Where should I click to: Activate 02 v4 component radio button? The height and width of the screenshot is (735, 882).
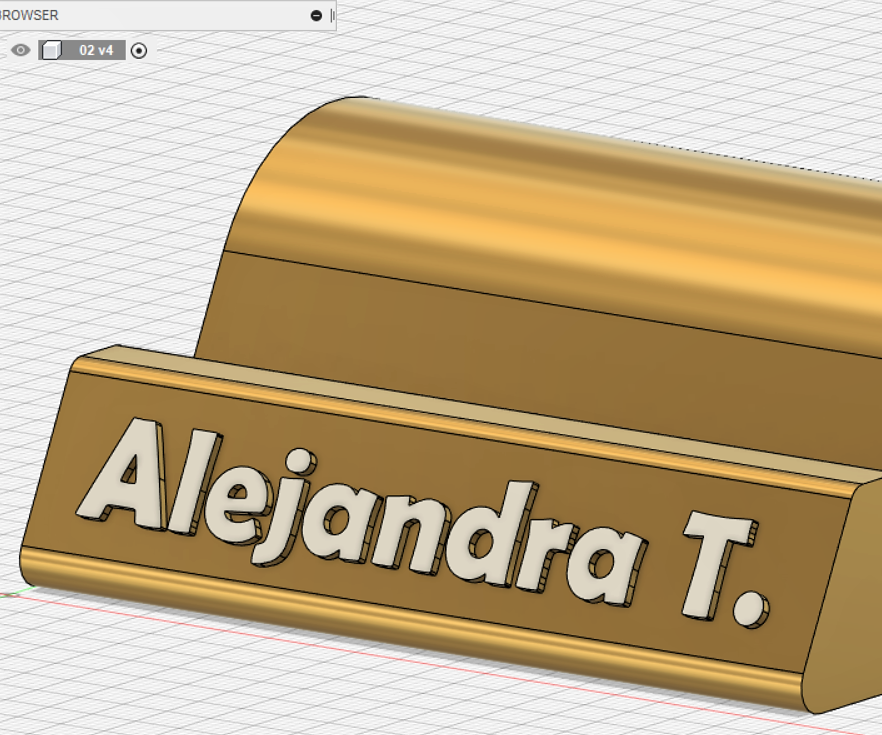138,51
